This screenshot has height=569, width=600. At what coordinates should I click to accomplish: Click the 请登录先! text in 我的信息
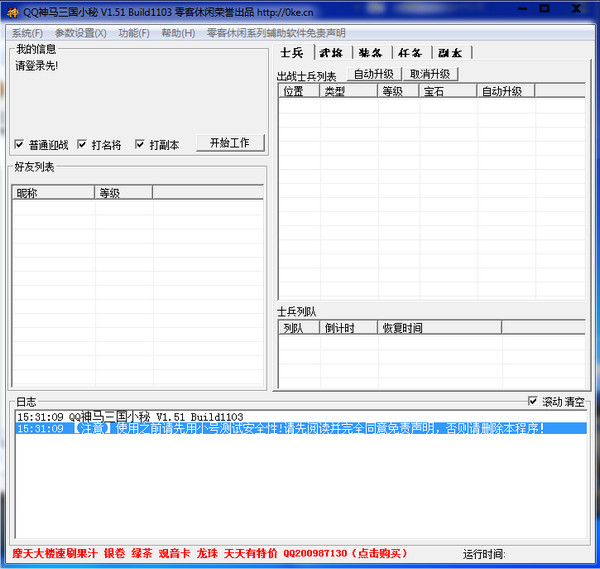(x=37, y=66)
